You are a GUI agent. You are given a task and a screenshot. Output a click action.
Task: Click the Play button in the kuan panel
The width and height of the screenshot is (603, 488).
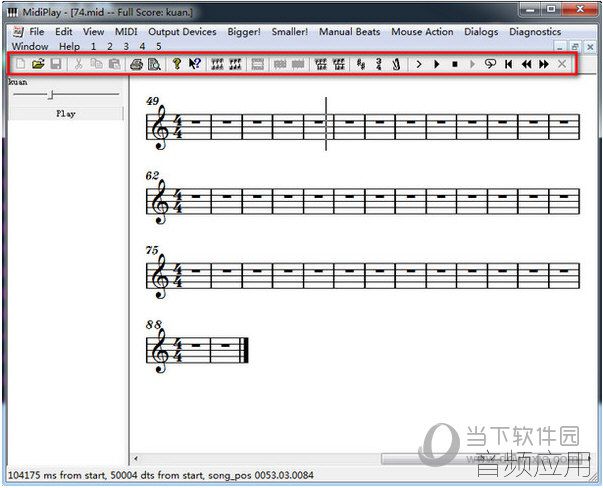[65, 113]
